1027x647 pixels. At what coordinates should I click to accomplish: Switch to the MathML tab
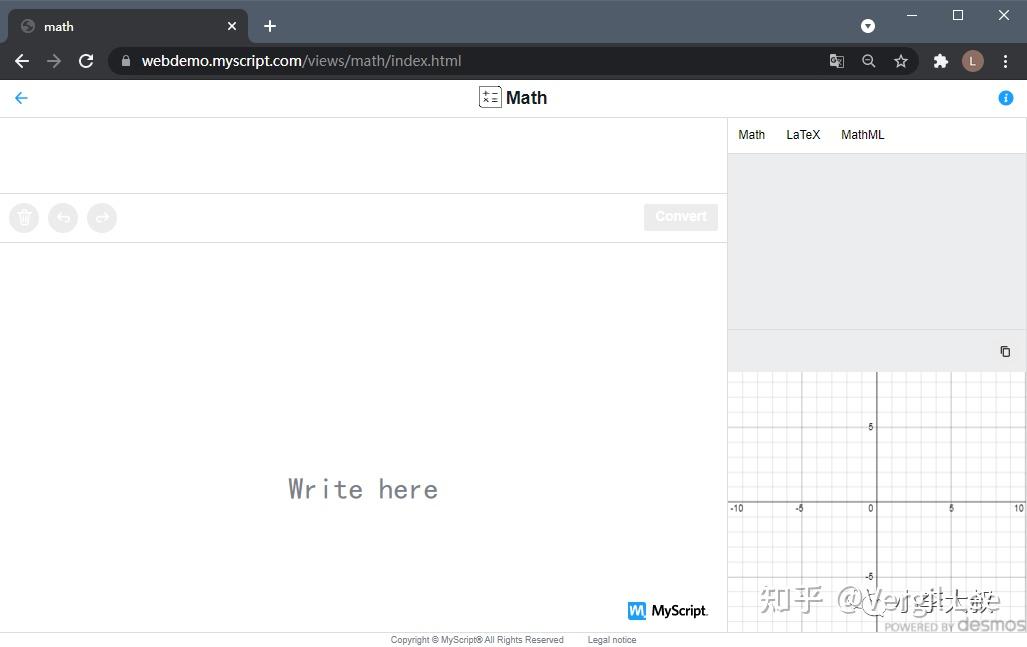point(861,134)
